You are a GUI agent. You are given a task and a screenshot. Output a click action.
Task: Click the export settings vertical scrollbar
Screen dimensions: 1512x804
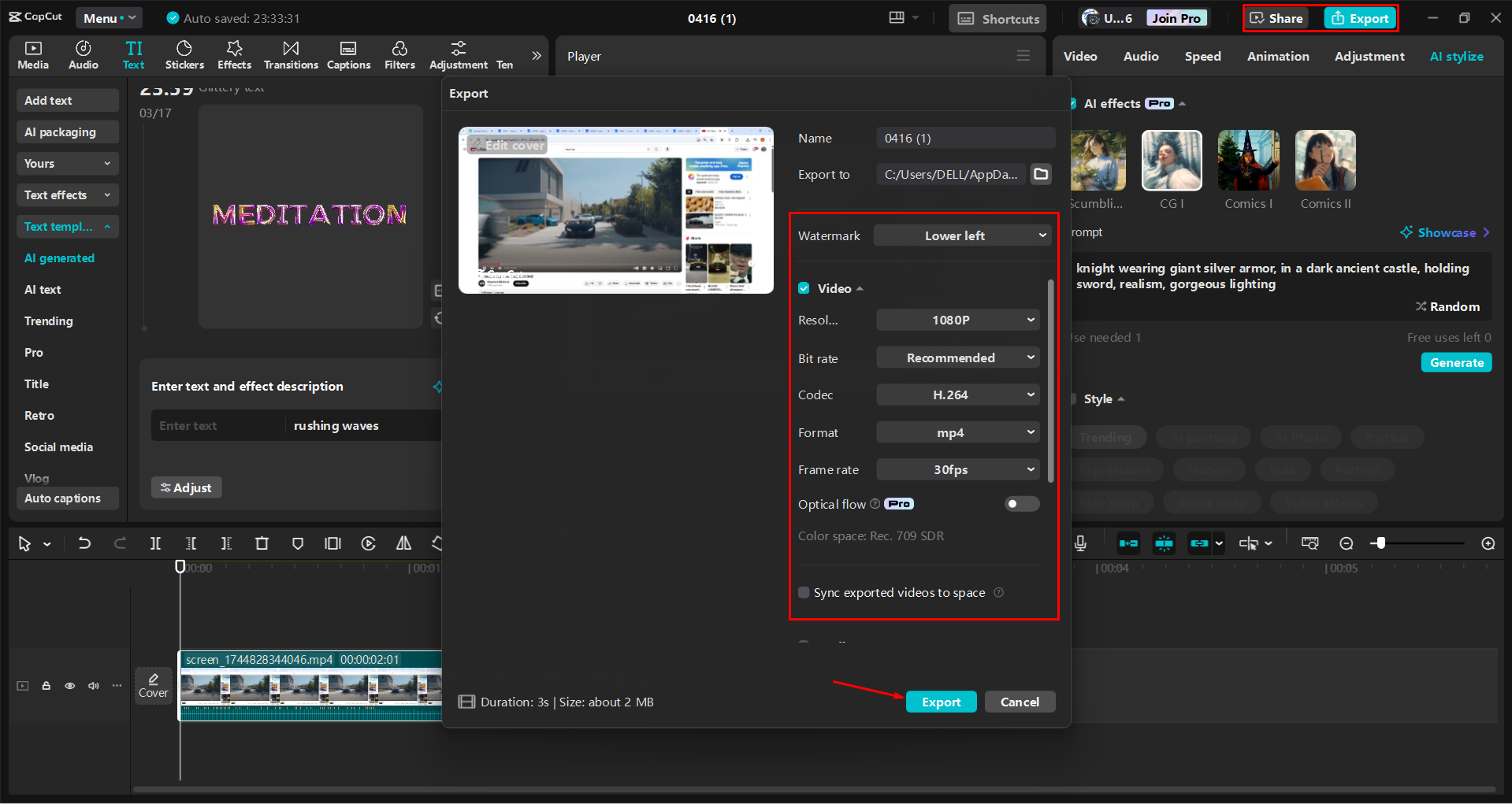pos(1050,380)
